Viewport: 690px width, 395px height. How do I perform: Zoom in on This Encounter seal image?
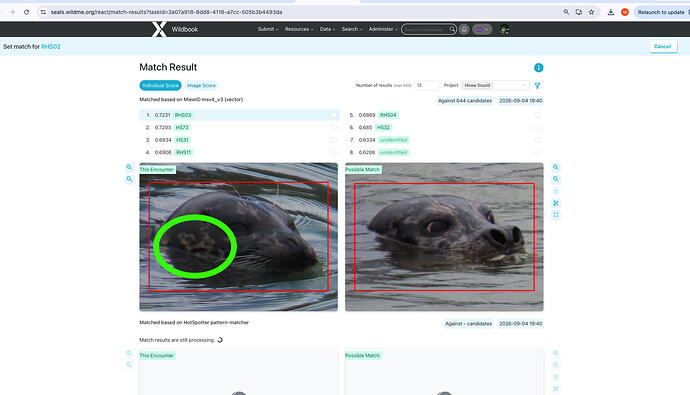(129, 167)
